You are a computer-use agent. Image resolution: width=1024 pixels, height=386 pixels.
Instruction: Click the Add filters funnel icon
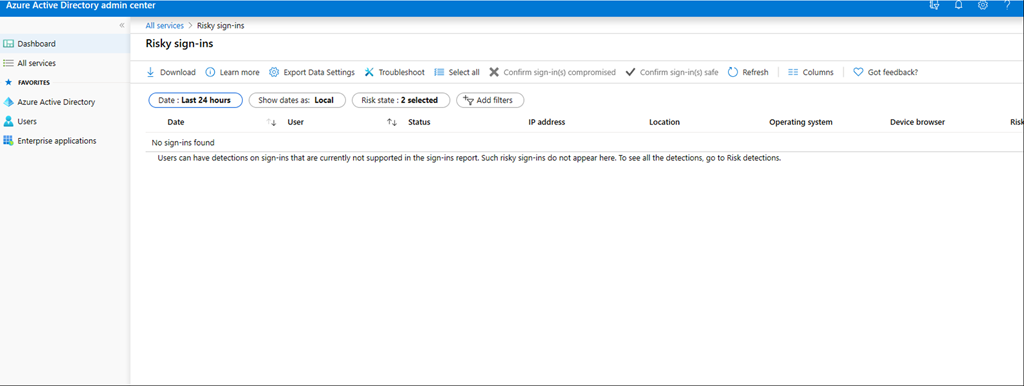[468, 100]
